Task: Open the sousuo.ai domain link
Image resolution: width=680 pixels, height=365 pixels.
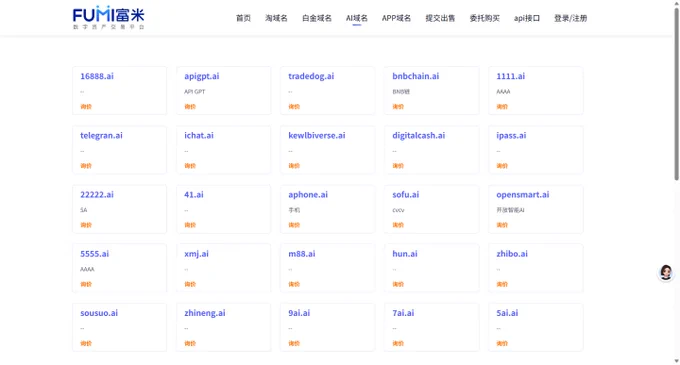Action: coord(99,313)
